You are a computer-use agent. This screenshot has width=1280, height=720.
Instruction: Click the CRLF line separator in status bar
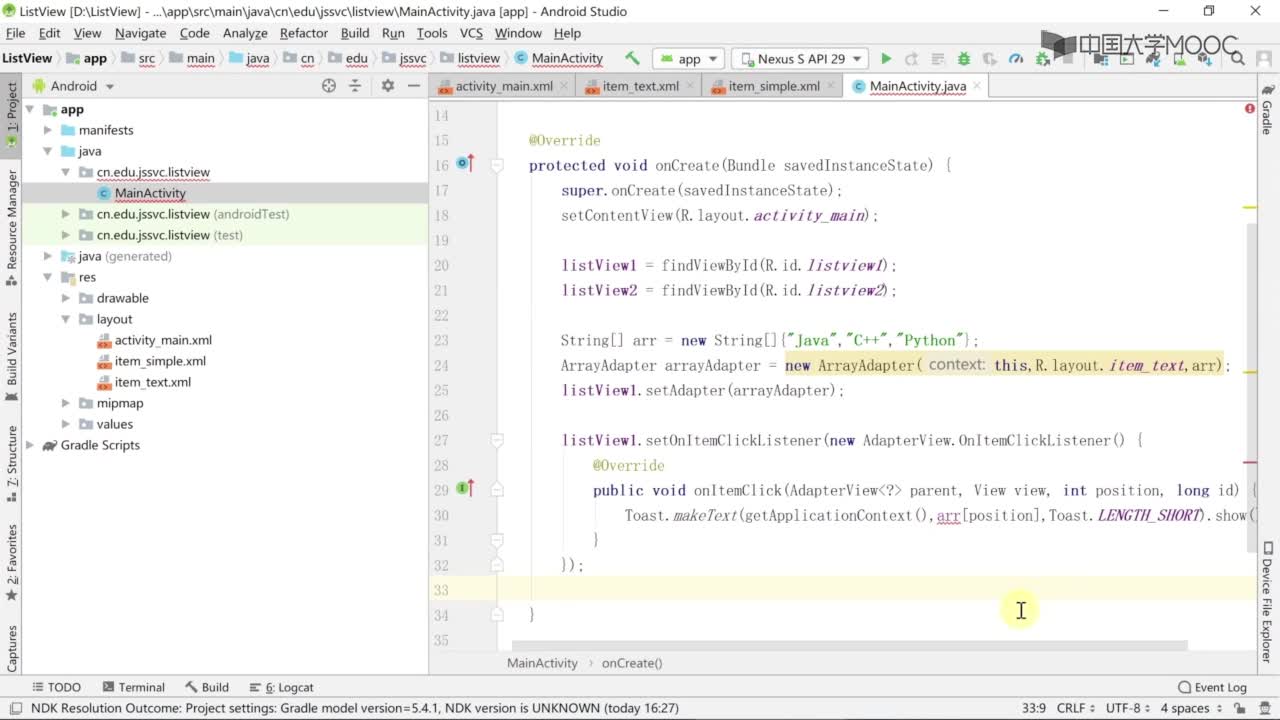[1077, 708]
